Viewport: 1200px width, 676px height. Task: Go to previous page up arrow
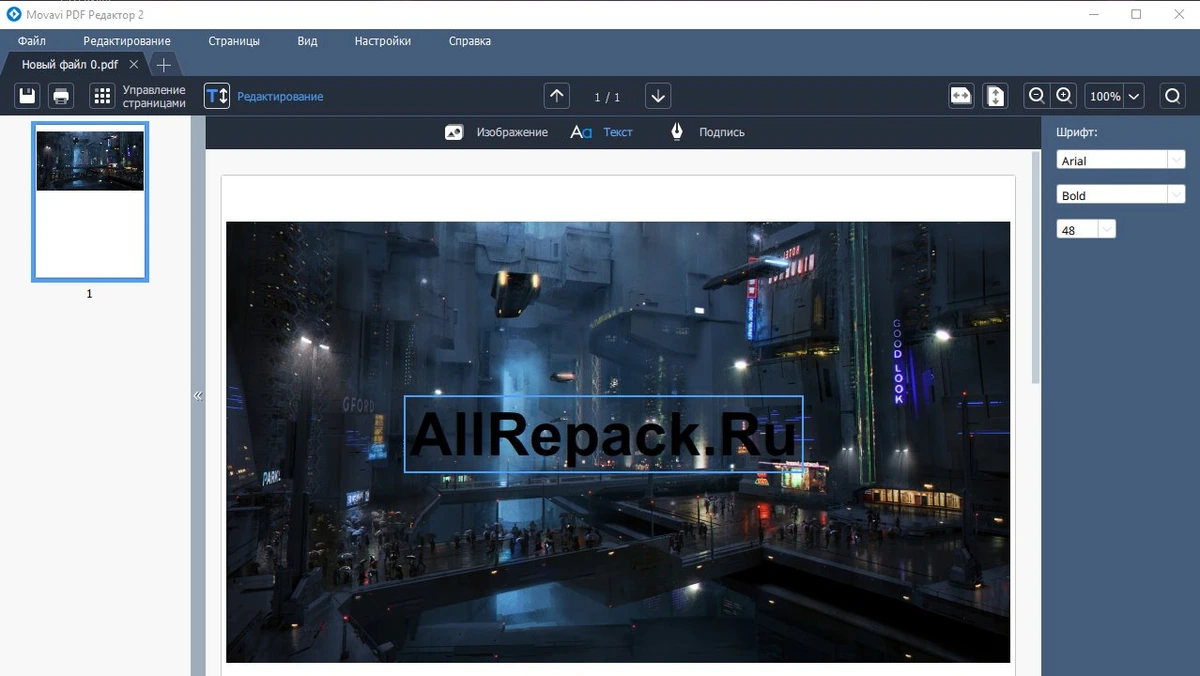coord(557,96)
